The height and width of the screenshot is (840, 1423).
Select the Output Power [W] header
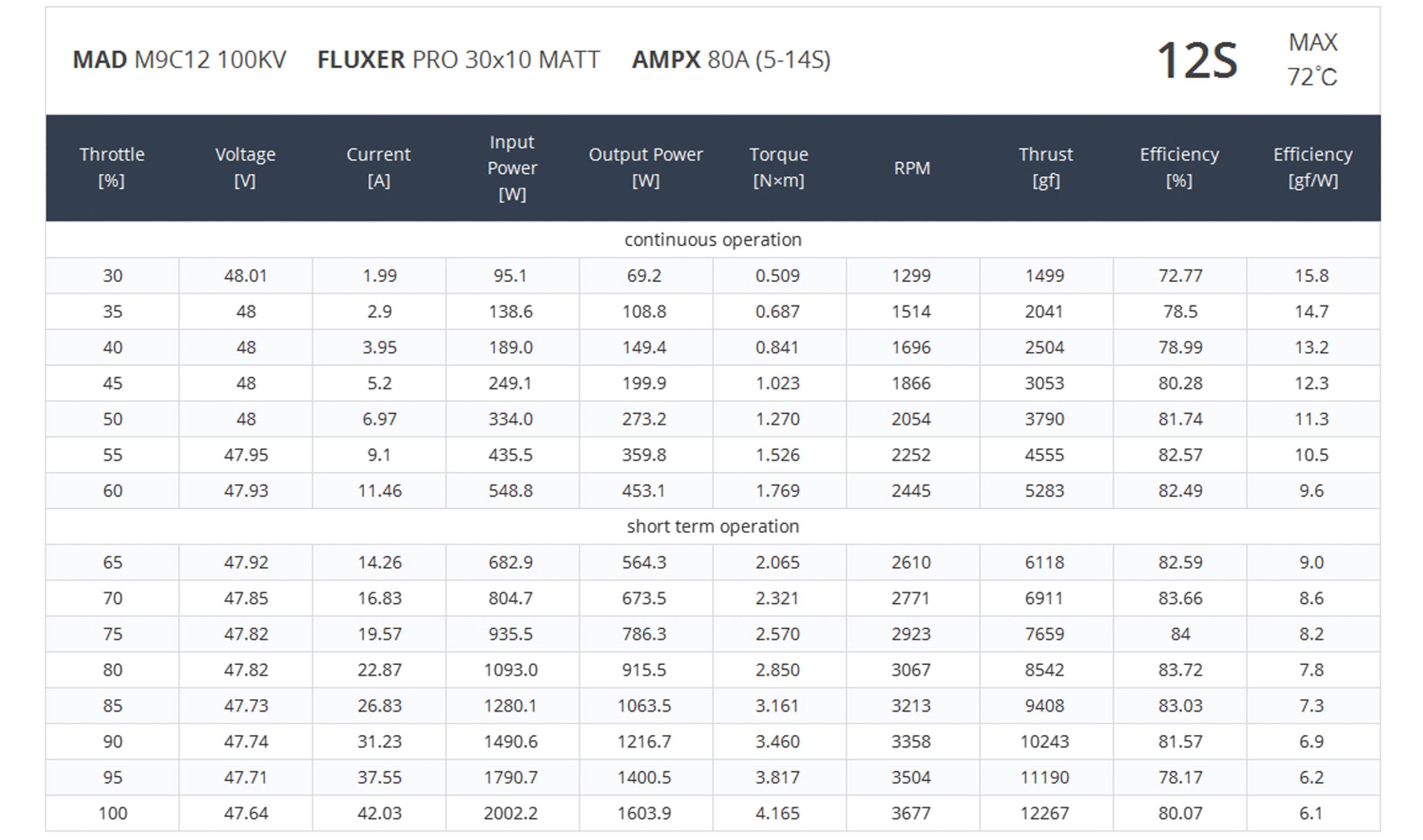(x=645, y=167)
